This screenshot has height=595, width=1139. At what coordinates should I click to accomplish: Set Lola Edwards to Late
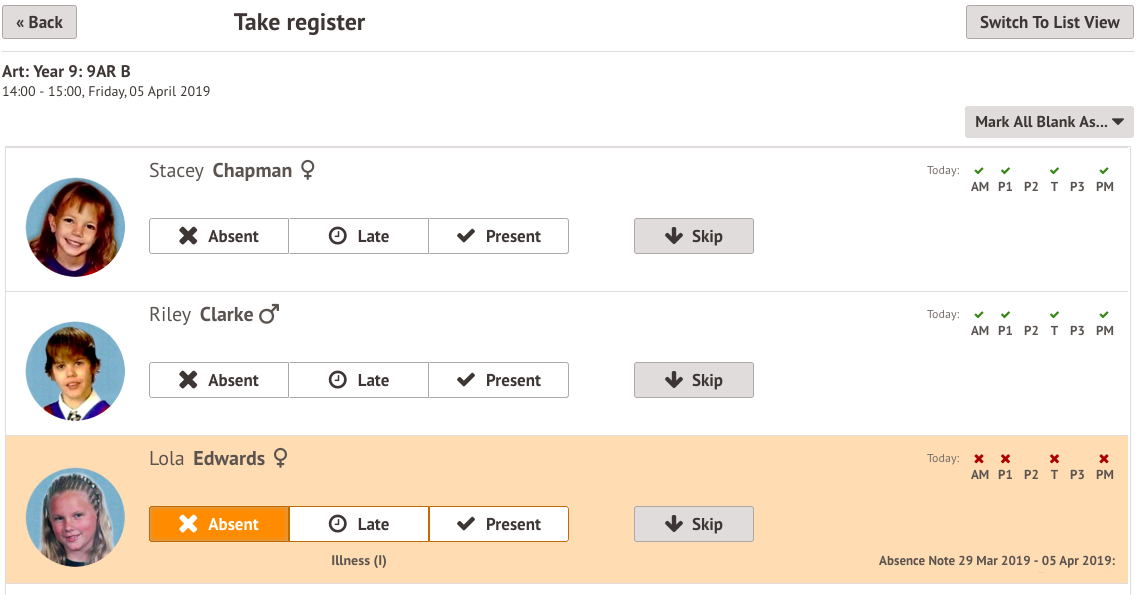(x=358, y=524)
